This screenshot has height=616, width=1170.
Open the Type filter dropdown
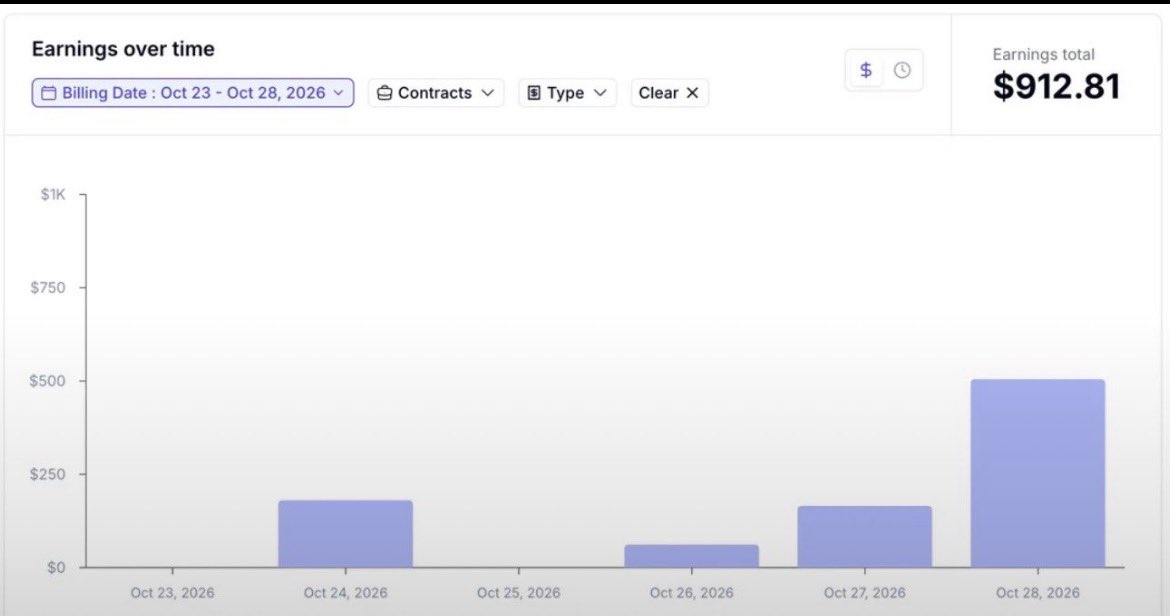tap(567, 93)
